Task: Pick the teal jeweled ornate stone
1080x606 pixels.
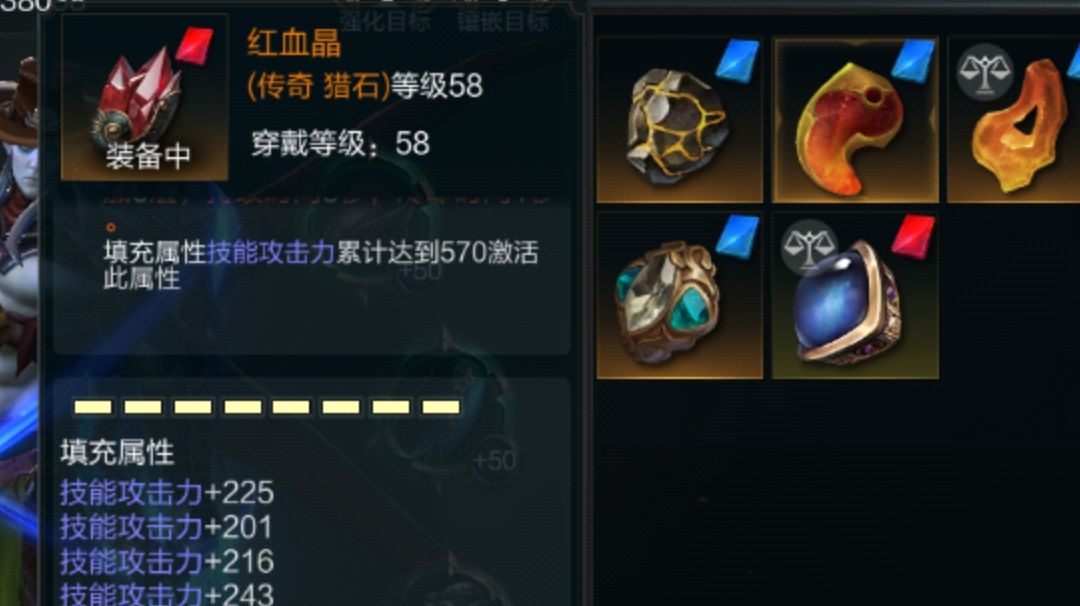Action: point(680,295)
